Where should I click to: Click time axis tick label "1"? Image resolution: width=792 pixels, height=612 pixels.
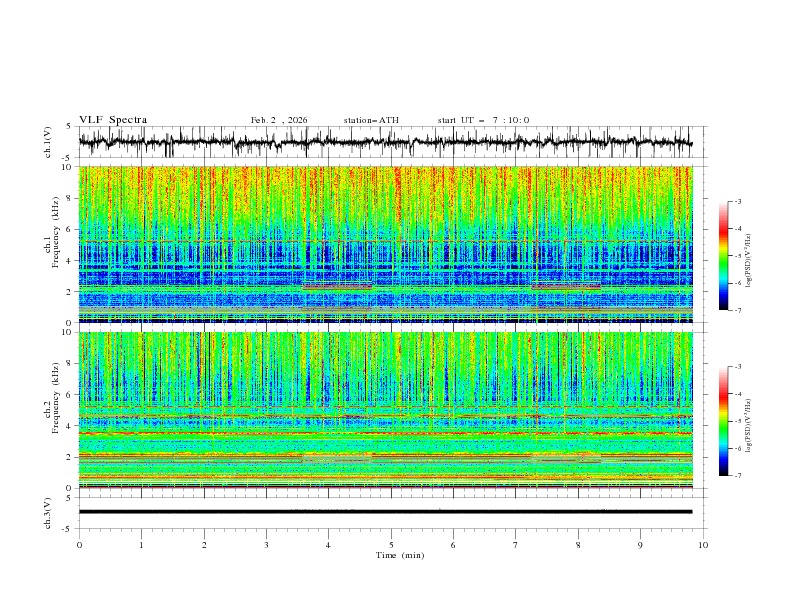141,545
